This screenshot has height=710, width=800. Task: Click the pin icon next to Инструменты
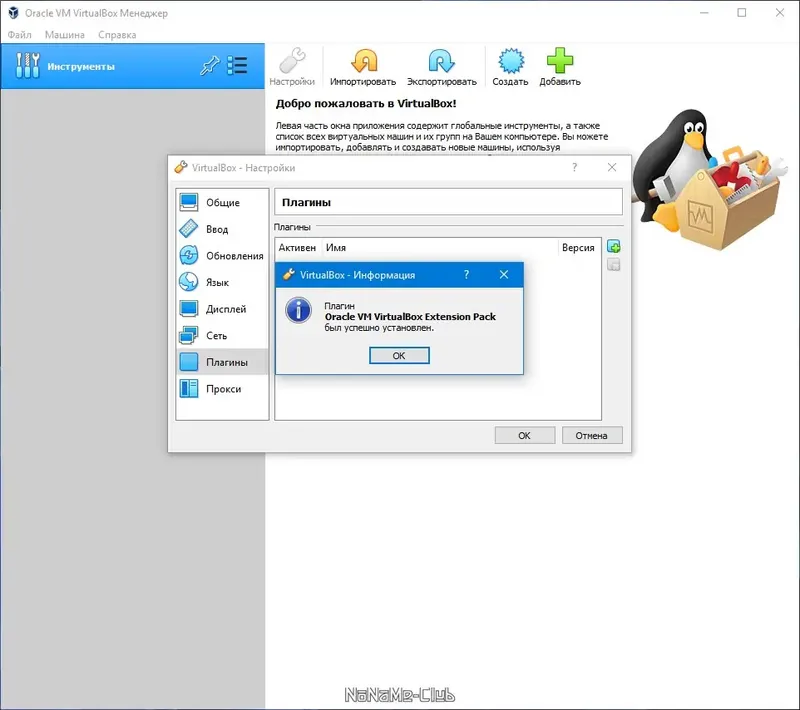(209, 66)
